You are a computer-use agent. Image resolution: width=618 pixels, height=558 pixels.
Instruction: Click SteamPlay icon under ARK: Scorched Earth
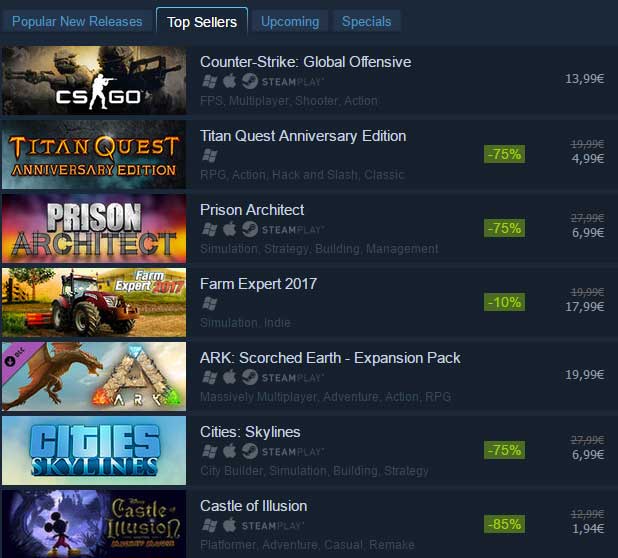(x=283, y=378)
